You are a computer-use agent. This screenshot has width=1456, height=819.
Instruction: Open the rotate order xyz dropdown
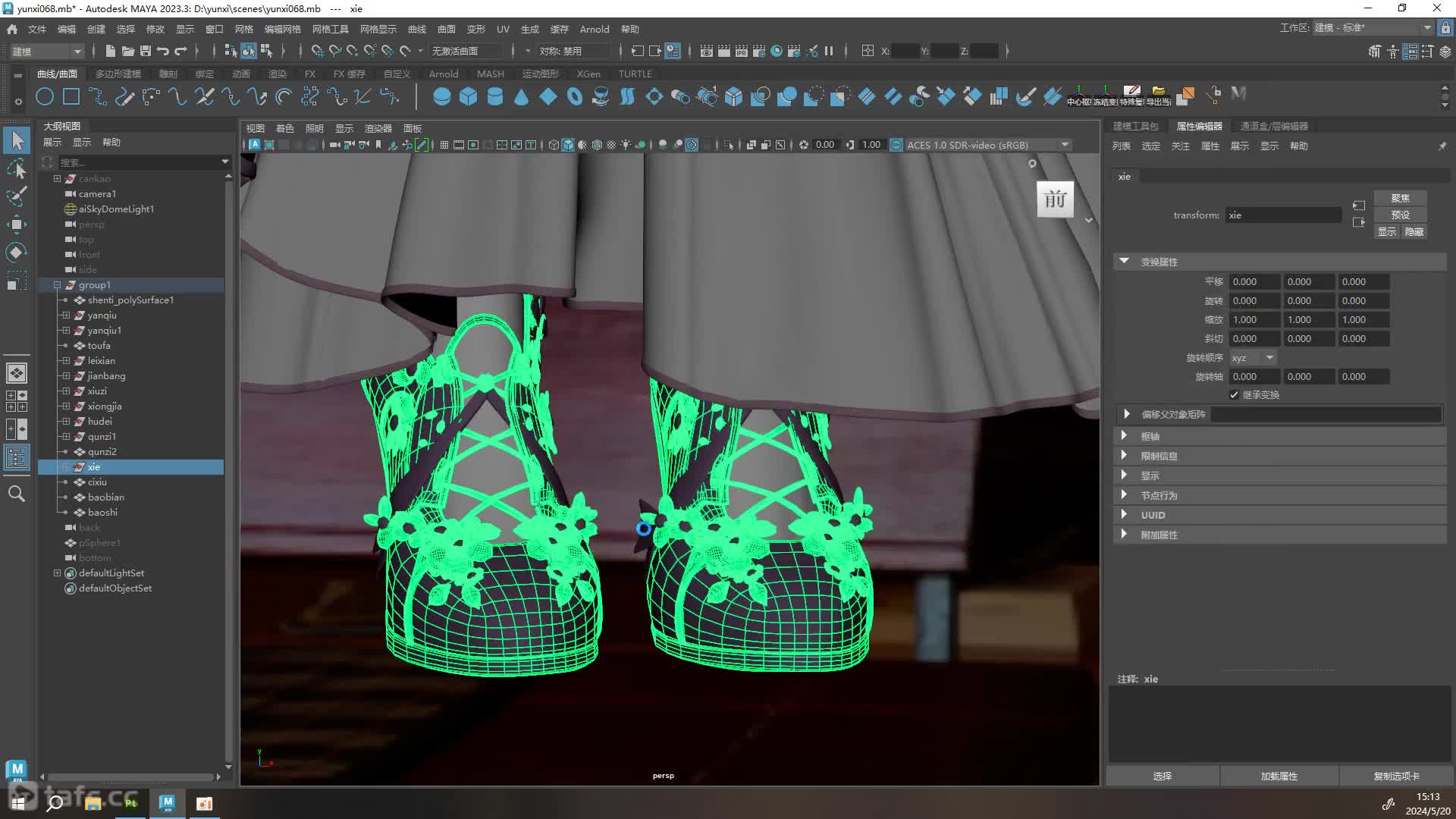(1253, 358)
